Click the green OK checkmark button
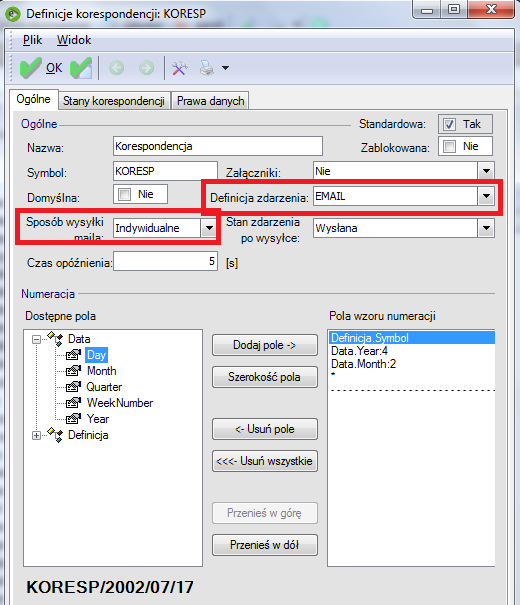This screenshot has height=605, width=520. tap(41, 68)
